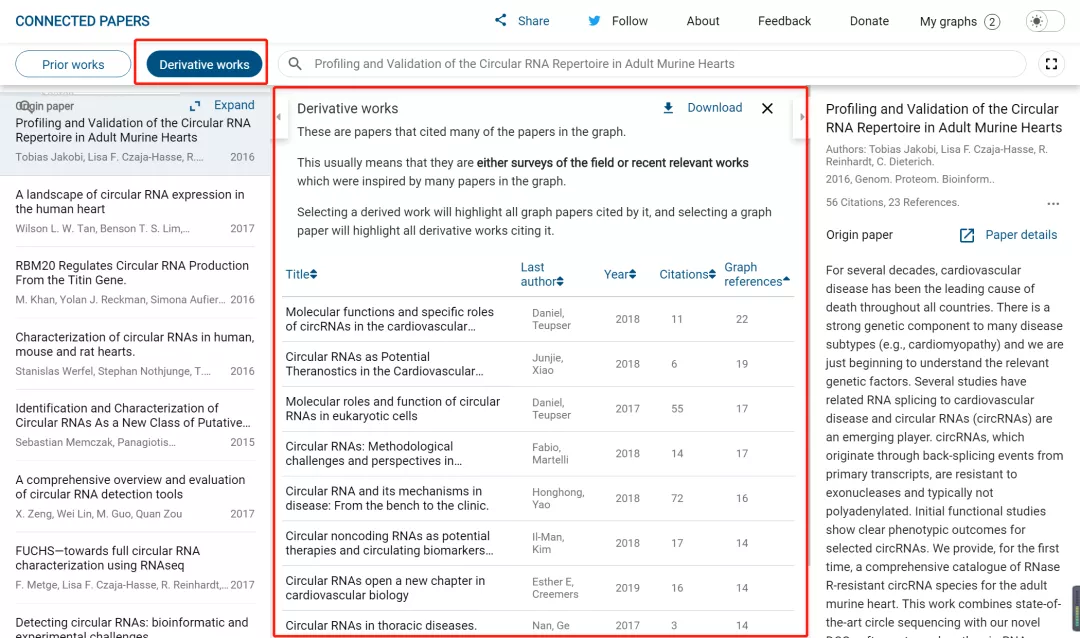The width and height of the screenshot is (1080, 638).
Task: Open the three-dots more options menu
Action: 1053,204
